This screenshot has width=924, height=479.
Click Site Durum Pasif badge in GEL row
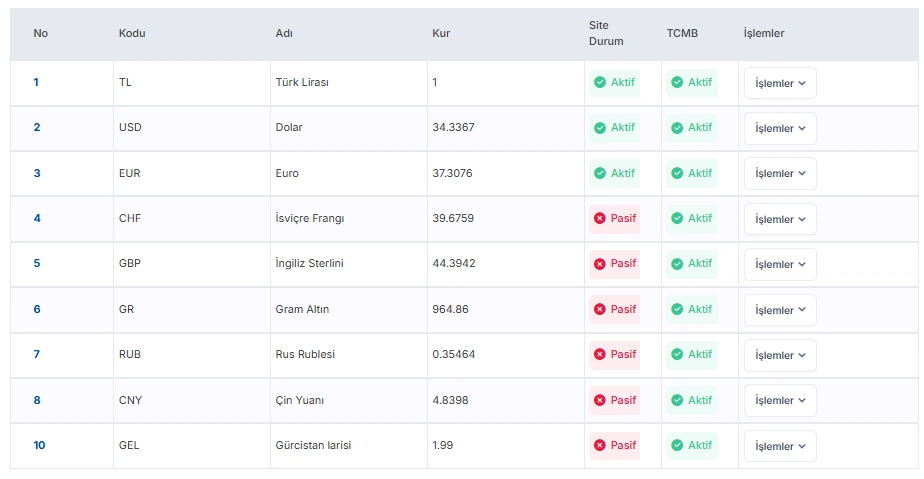click(x=615, y=445)
